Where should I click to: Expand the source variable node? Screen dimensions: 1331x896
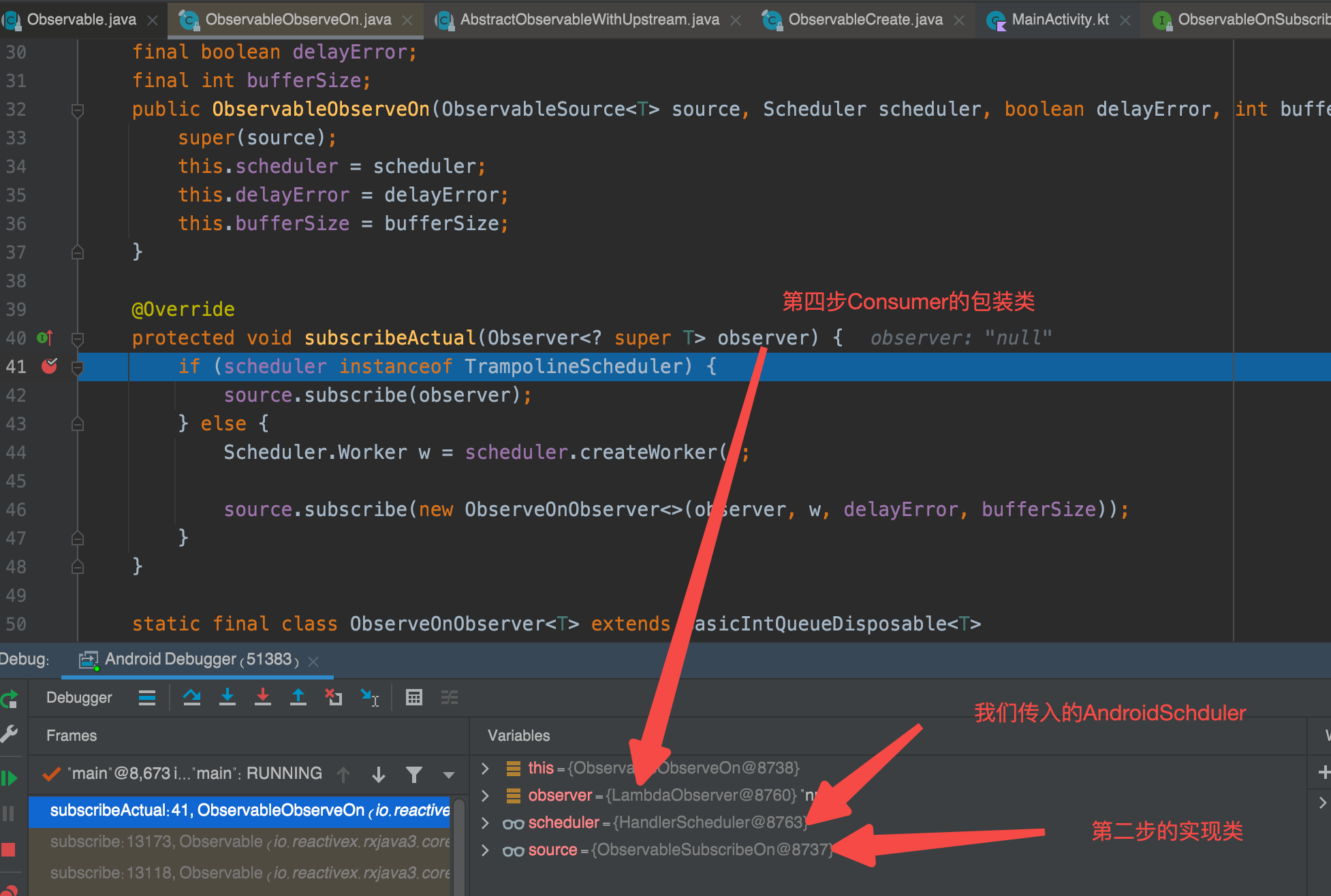[484, 850]
